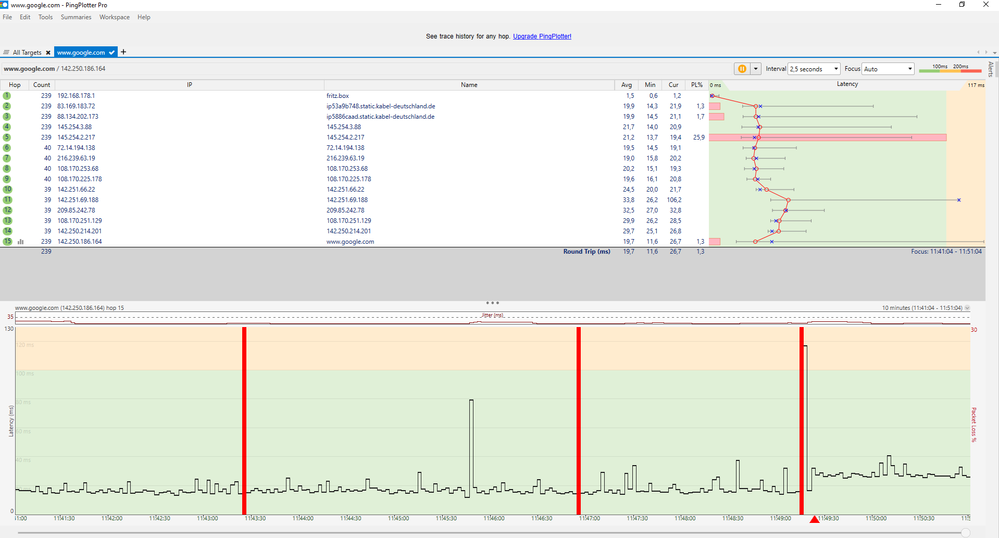Viewport: 999px width, 538px height.
Task: Click the Cur column header
Action: coord(673,85)
